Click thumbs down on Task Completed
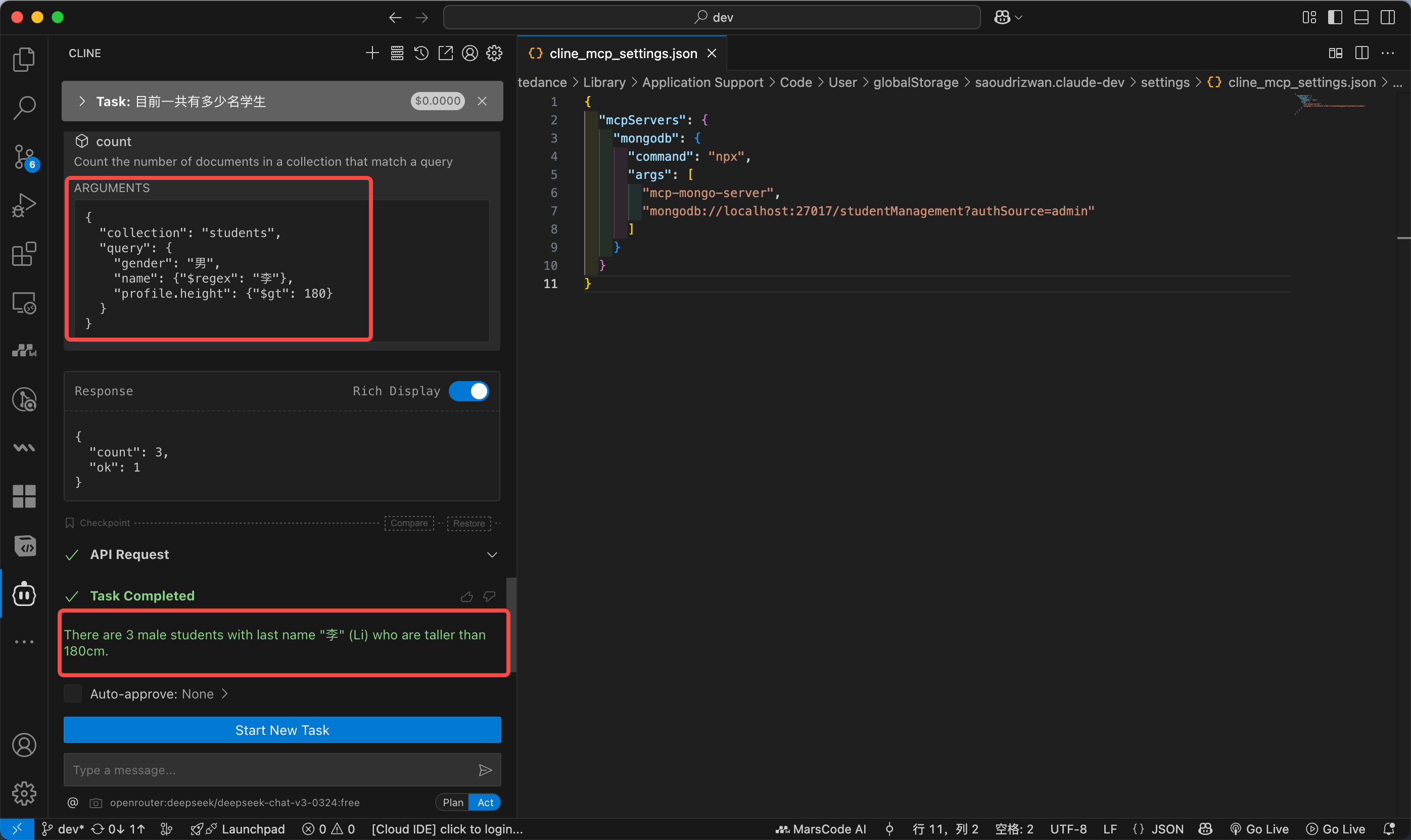This screenshot has height=840, width=1411. 489,596
